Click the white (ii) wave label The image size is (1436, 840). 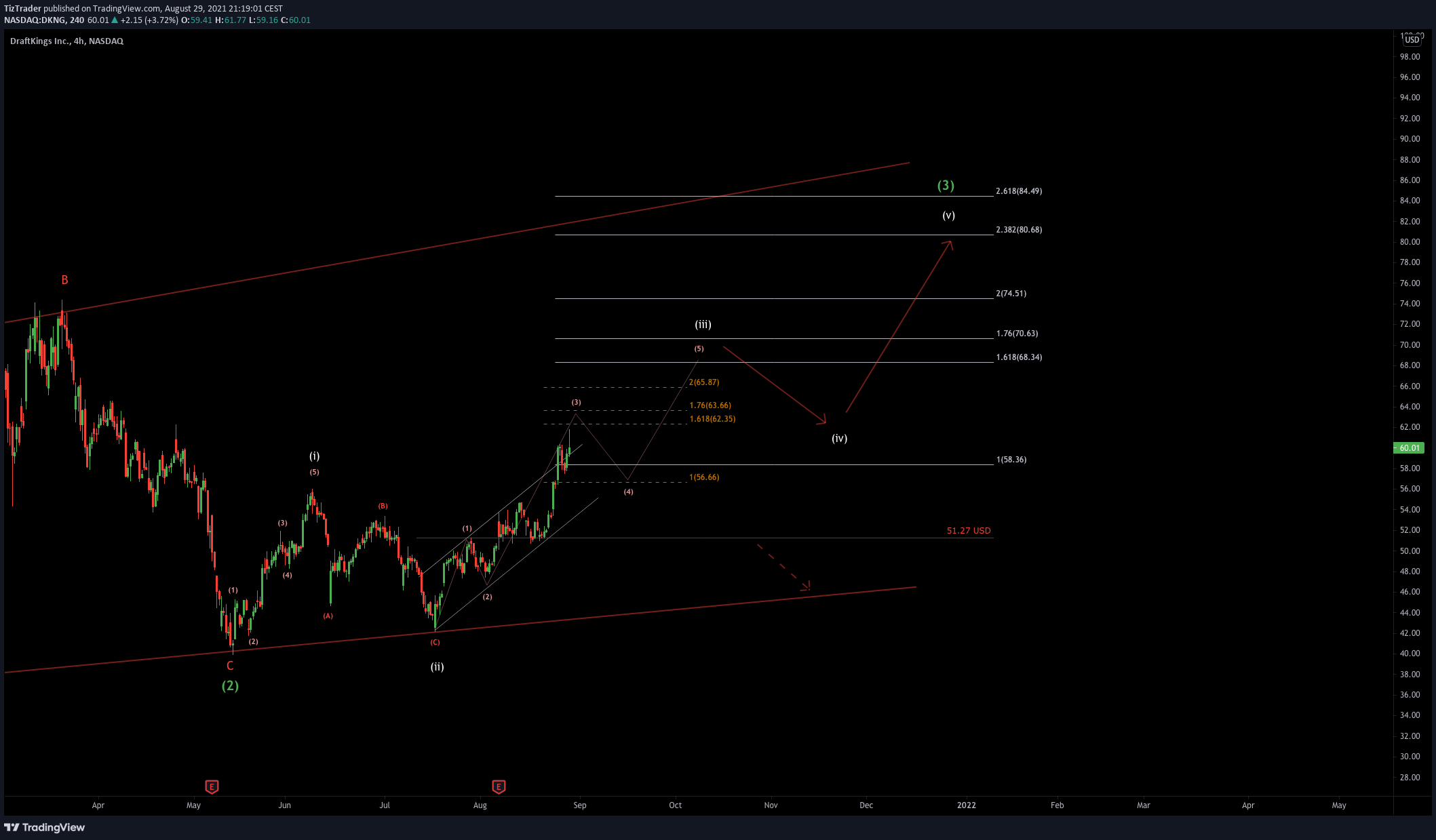(437, 667)
